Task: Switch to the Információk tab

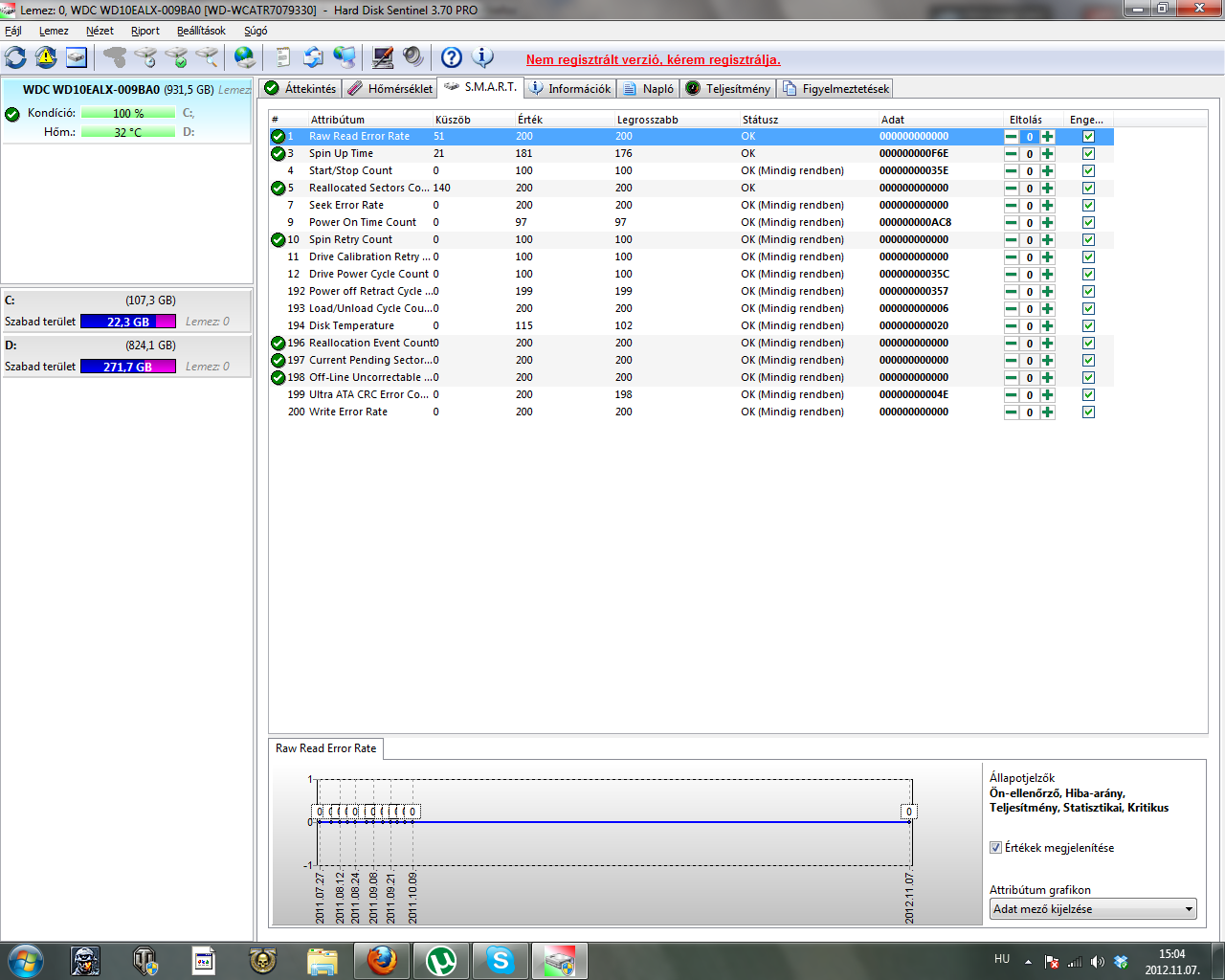Action: pos(570,88)
